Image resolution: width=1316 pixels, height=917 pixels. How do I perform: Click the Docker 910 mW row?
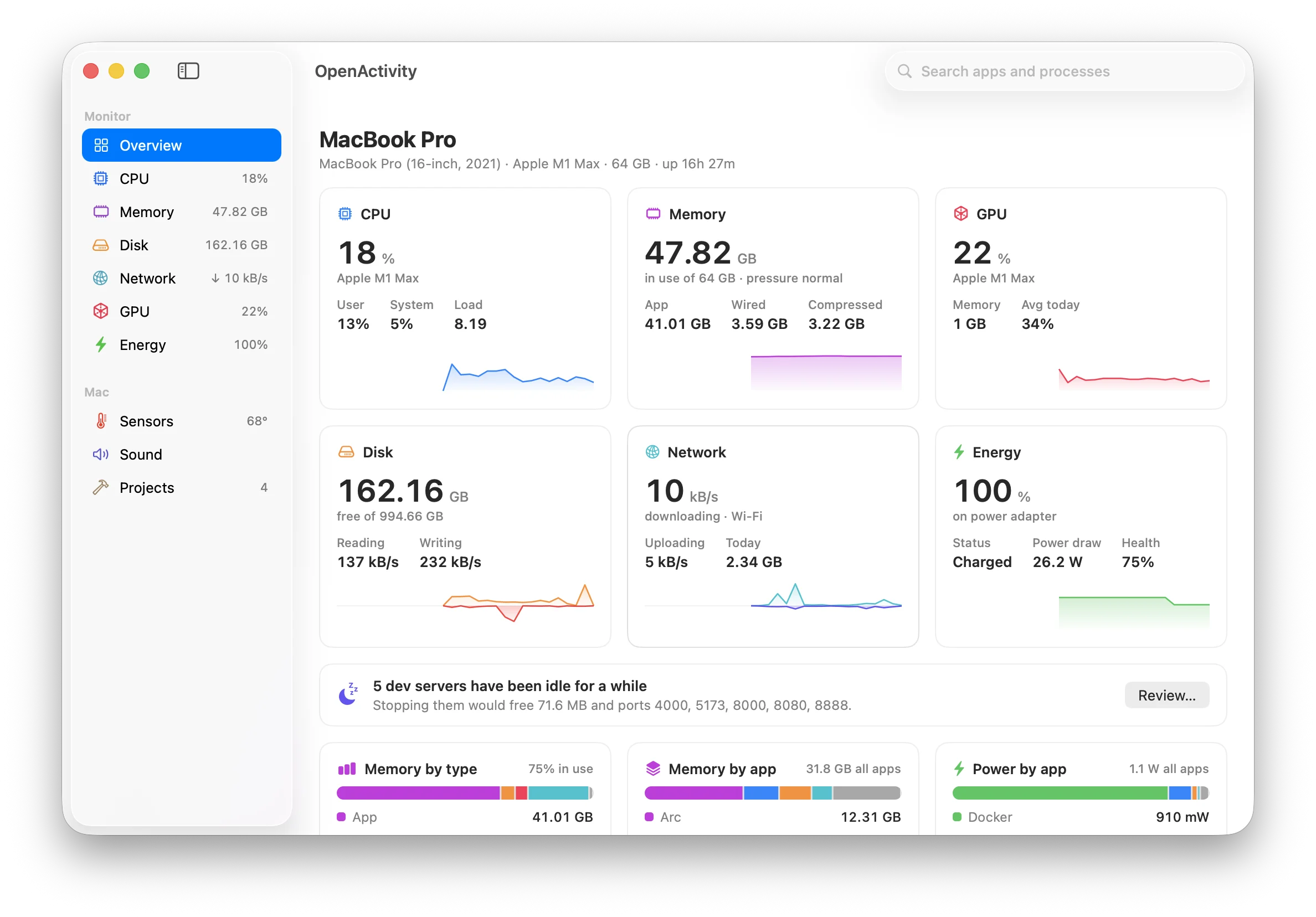1080,817
